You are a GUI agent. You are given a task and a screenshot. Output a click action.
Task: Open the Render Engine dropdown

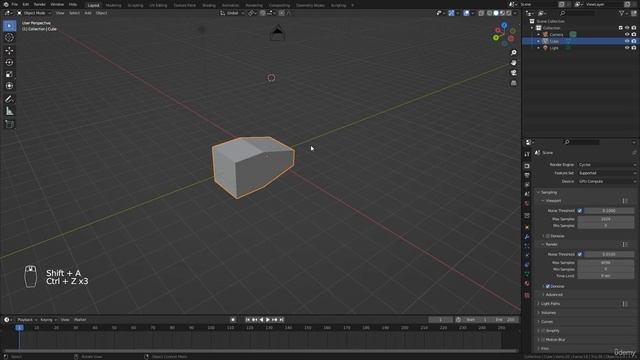[607, 164]
